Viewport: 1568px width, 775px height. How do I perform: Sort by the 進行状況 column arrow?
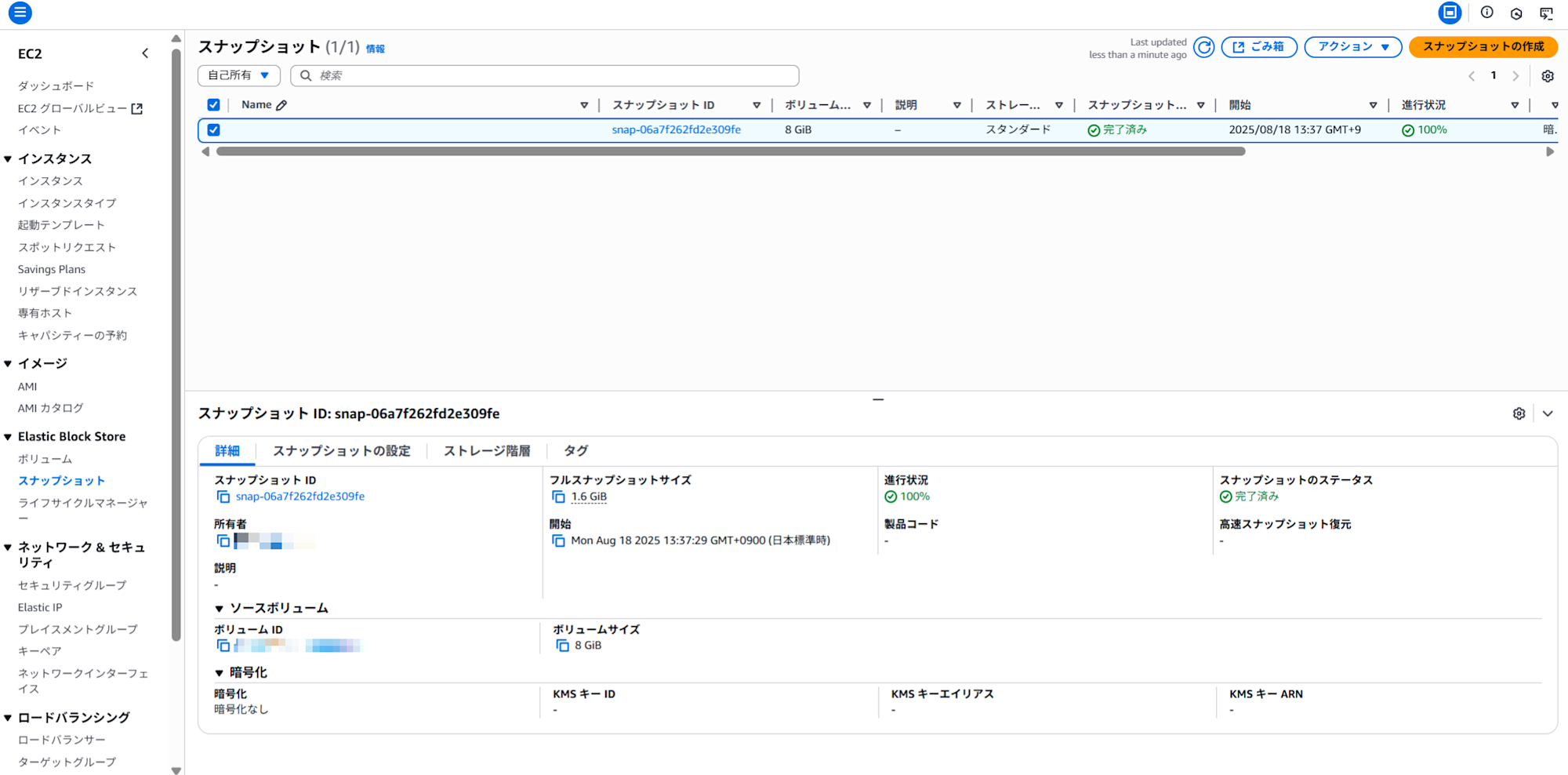1515,105
